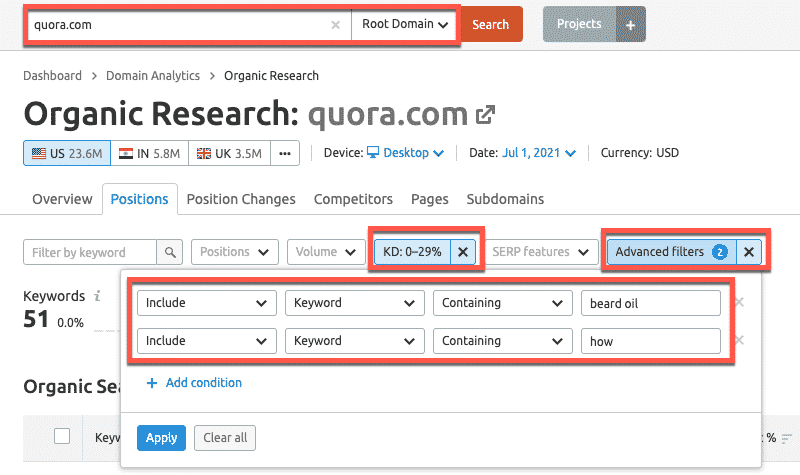Open the Root Domain dropdown
The image size is (800, 475).
pos(405,25)
